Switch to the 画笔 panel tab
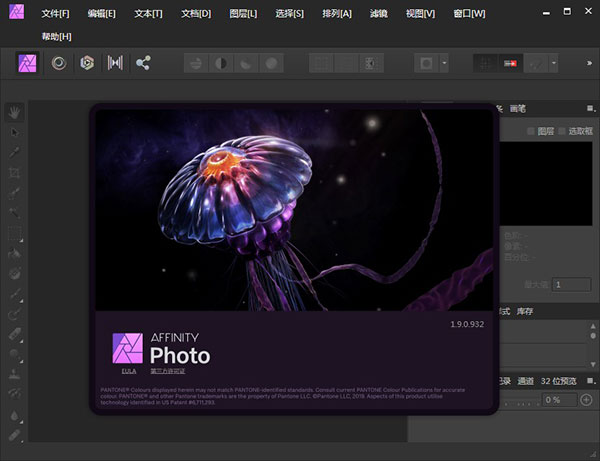 click(518, 109)
